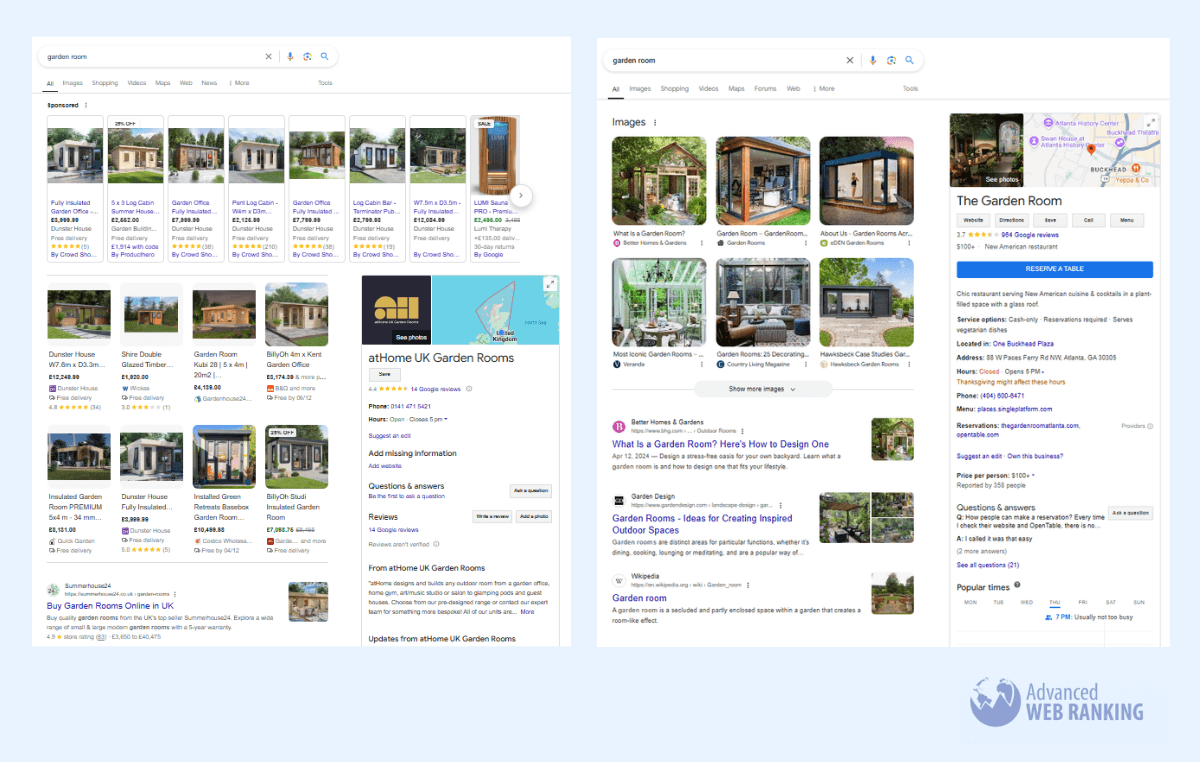1200x762 pixels.
Task: Switch to the News tab in the left window
Action: coord(209,83)
